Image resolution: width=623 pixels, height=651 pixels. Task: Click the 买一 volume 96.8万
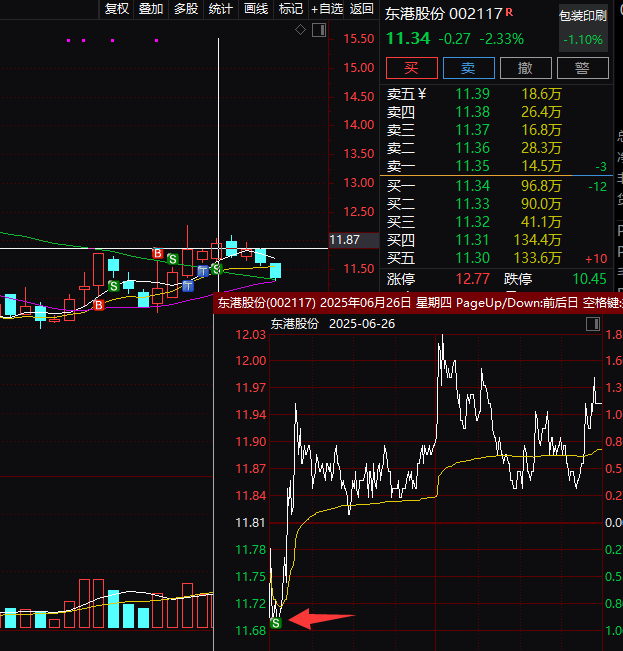click(541, 186)
